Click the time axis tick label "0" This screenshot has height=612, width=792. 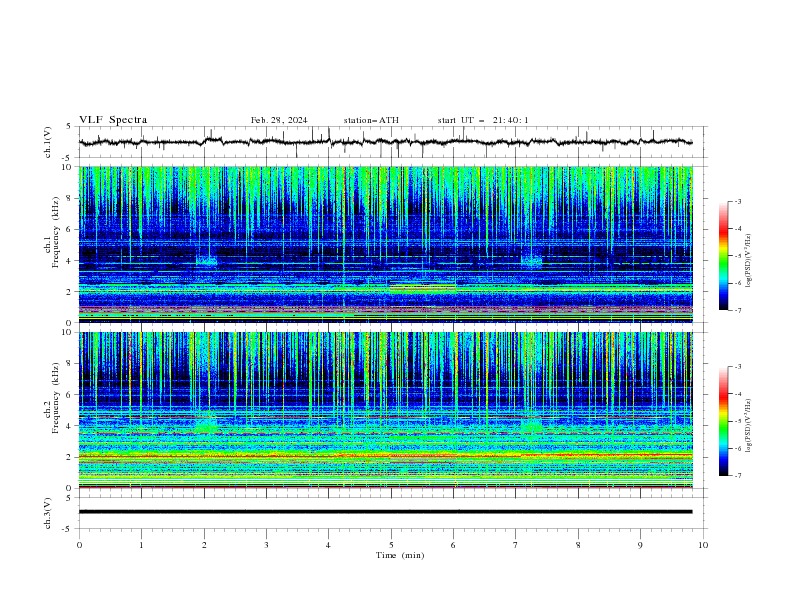[x=79, y=545]
